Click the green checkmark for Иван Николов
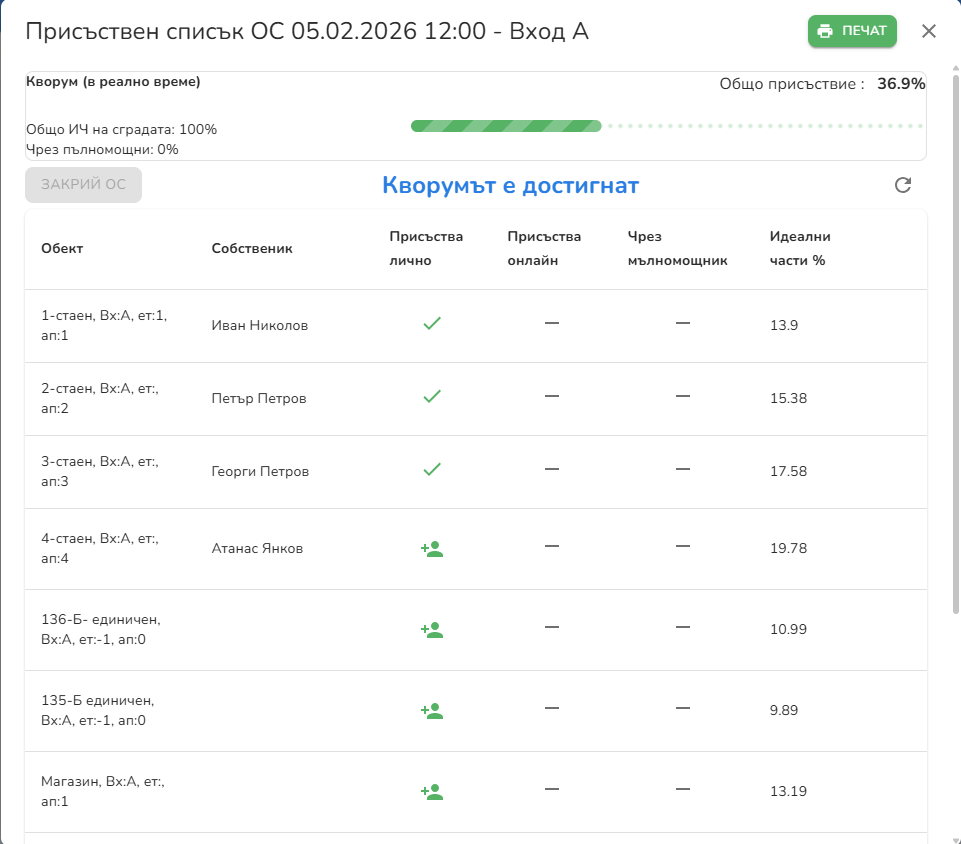This screenshot has height=844, width=961. [x=431, y=324]
